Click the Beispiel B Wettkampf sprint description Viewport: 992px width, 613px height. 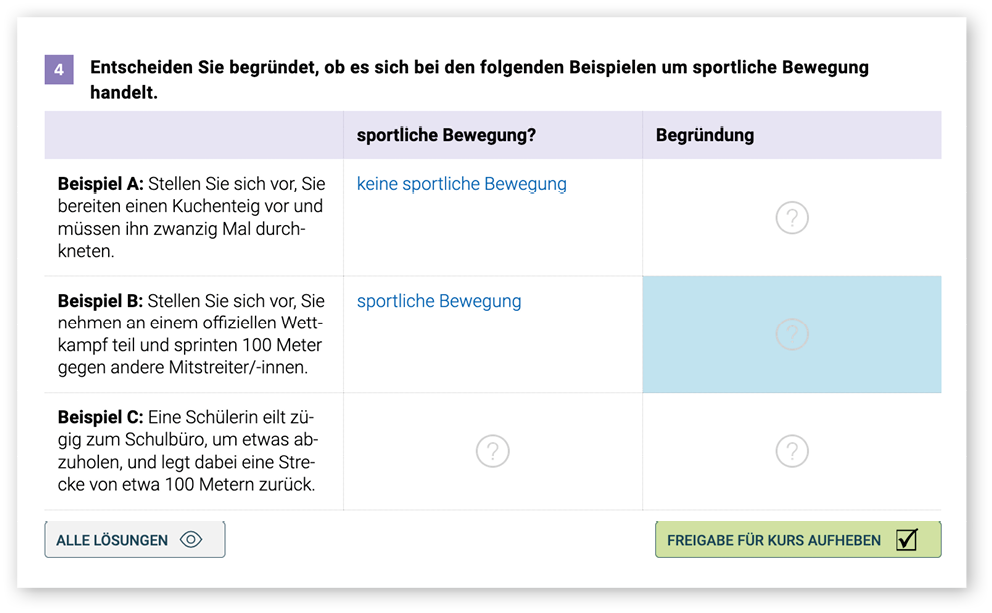pyautogui.click(x=191, y=335)
